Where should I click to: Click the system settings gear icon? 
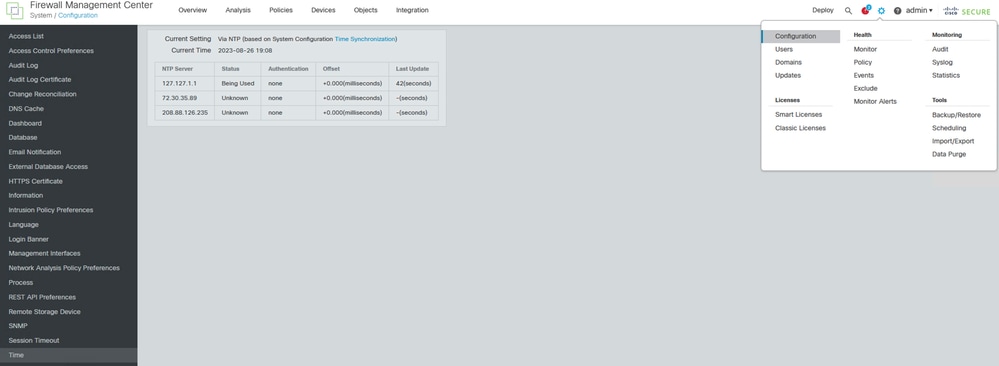click(882, 10)
